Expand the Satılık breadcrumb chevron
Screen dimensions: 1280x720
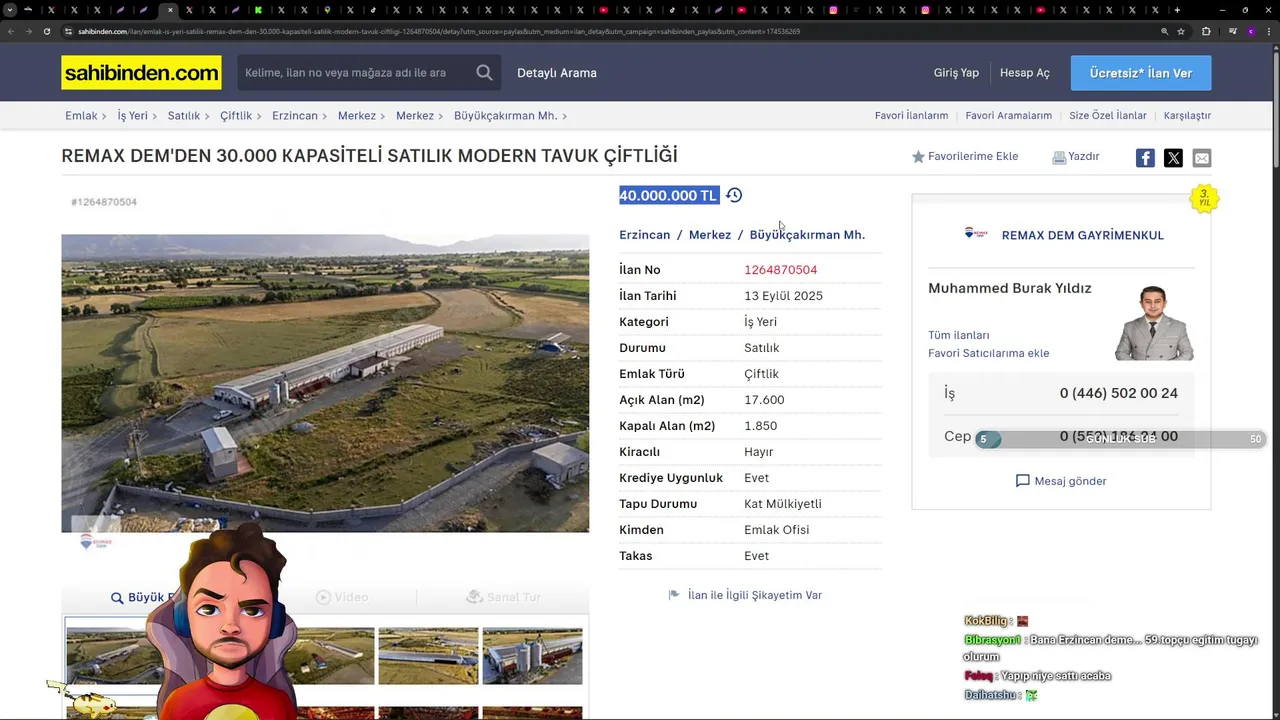[207, 116]
